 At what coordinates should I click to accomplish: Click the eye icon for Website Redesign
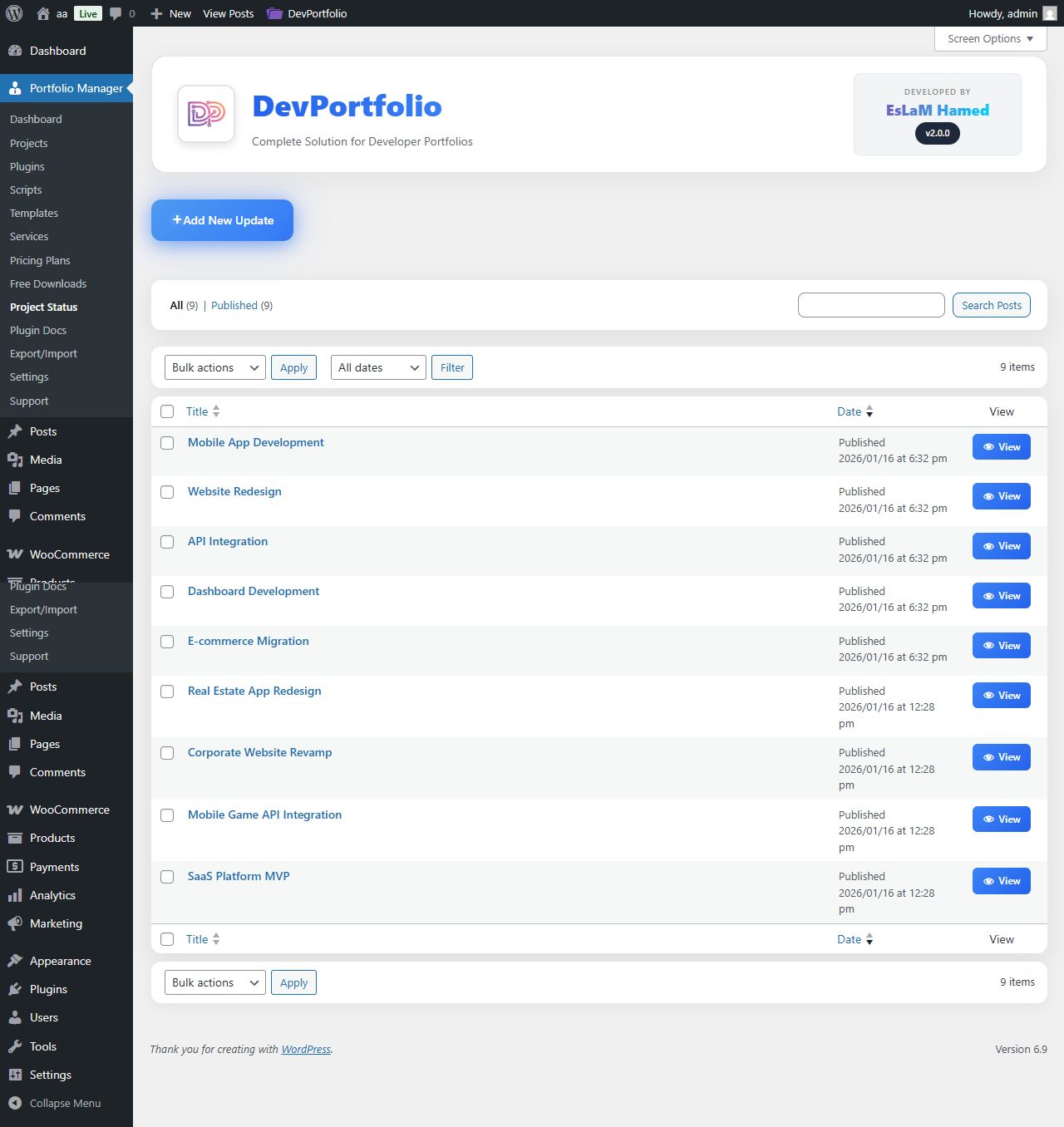[989, 496]
